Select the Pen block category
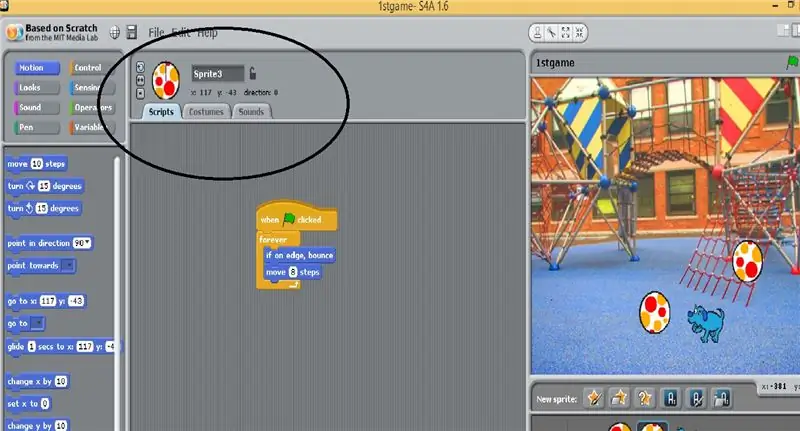The image size is (800, 431). pos(37,128)
